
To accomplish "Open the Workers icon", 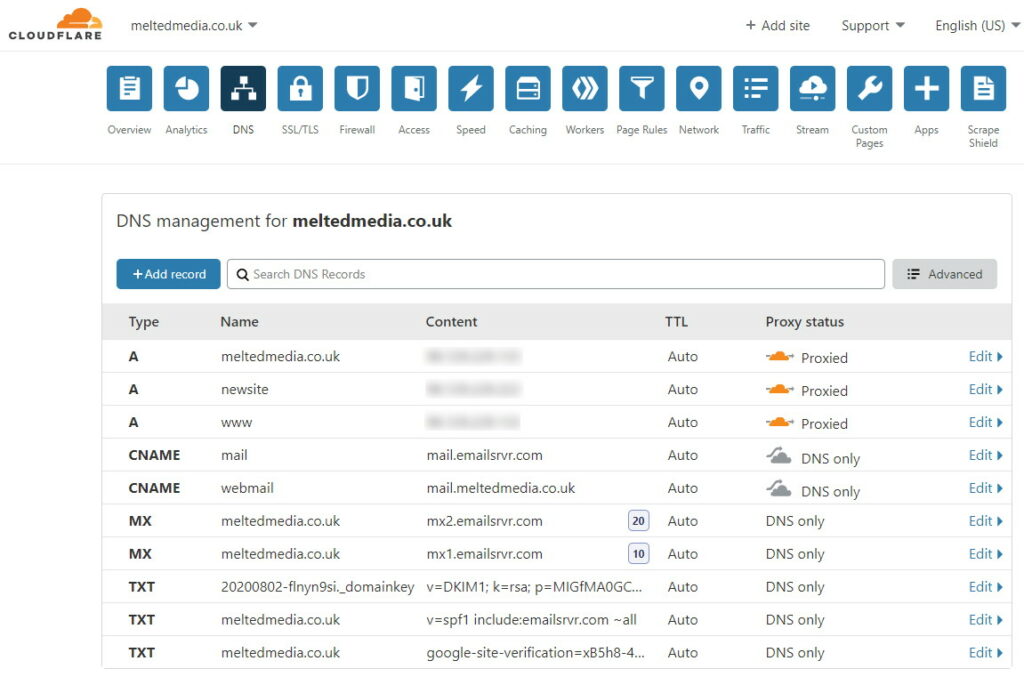I will pyautogui.click(x=584, y=88).
